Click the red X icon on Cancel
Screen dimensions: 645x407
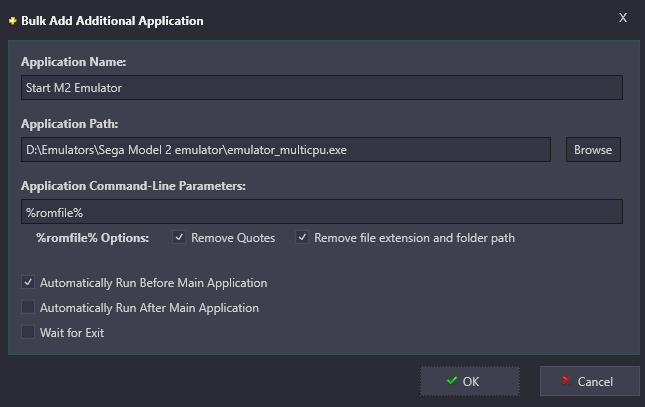pos(566,381)
